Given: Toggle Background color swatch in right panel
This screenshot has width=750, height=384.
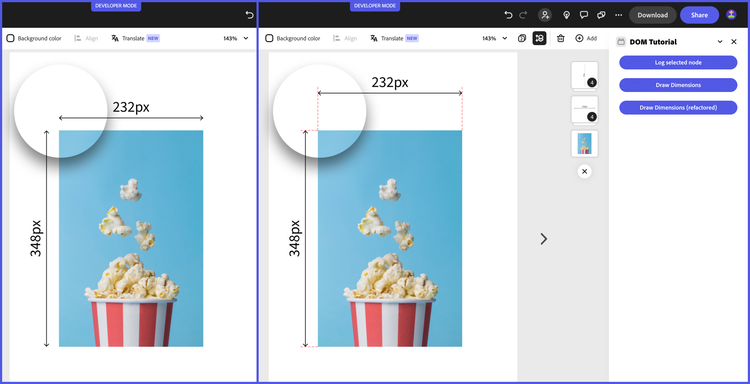Looking at the screenshot, I should pos(269,38).
